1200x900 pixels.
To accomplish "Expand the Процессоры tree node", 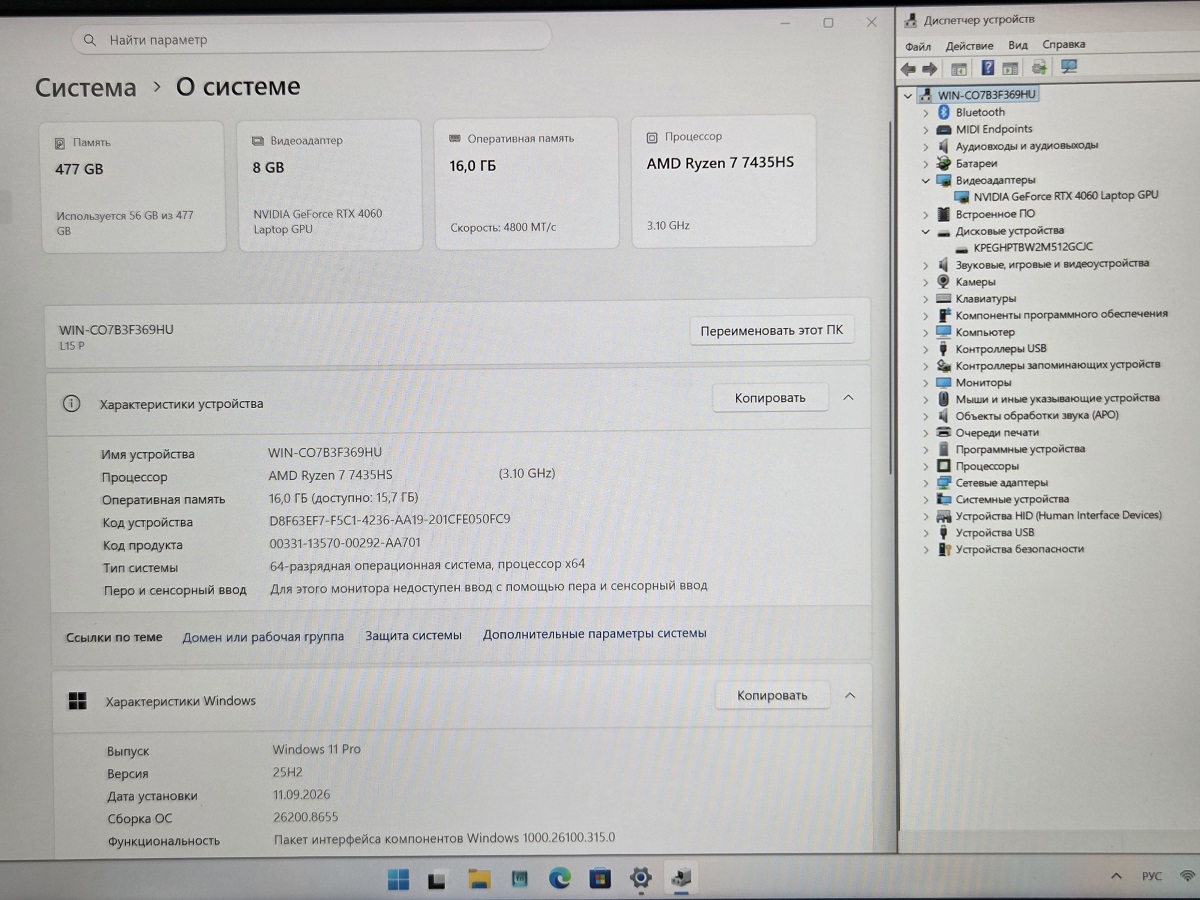I will [926, 466].
